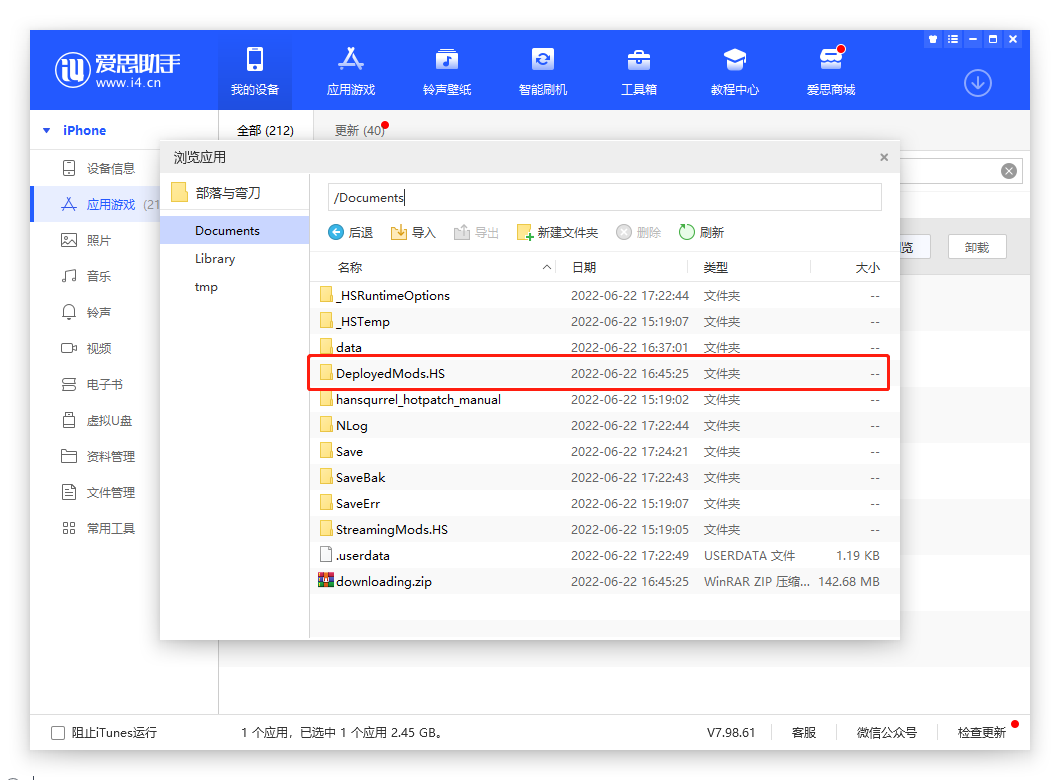Select the downloading.zip file
The image size is (1060, 780).
click(604, 582)
